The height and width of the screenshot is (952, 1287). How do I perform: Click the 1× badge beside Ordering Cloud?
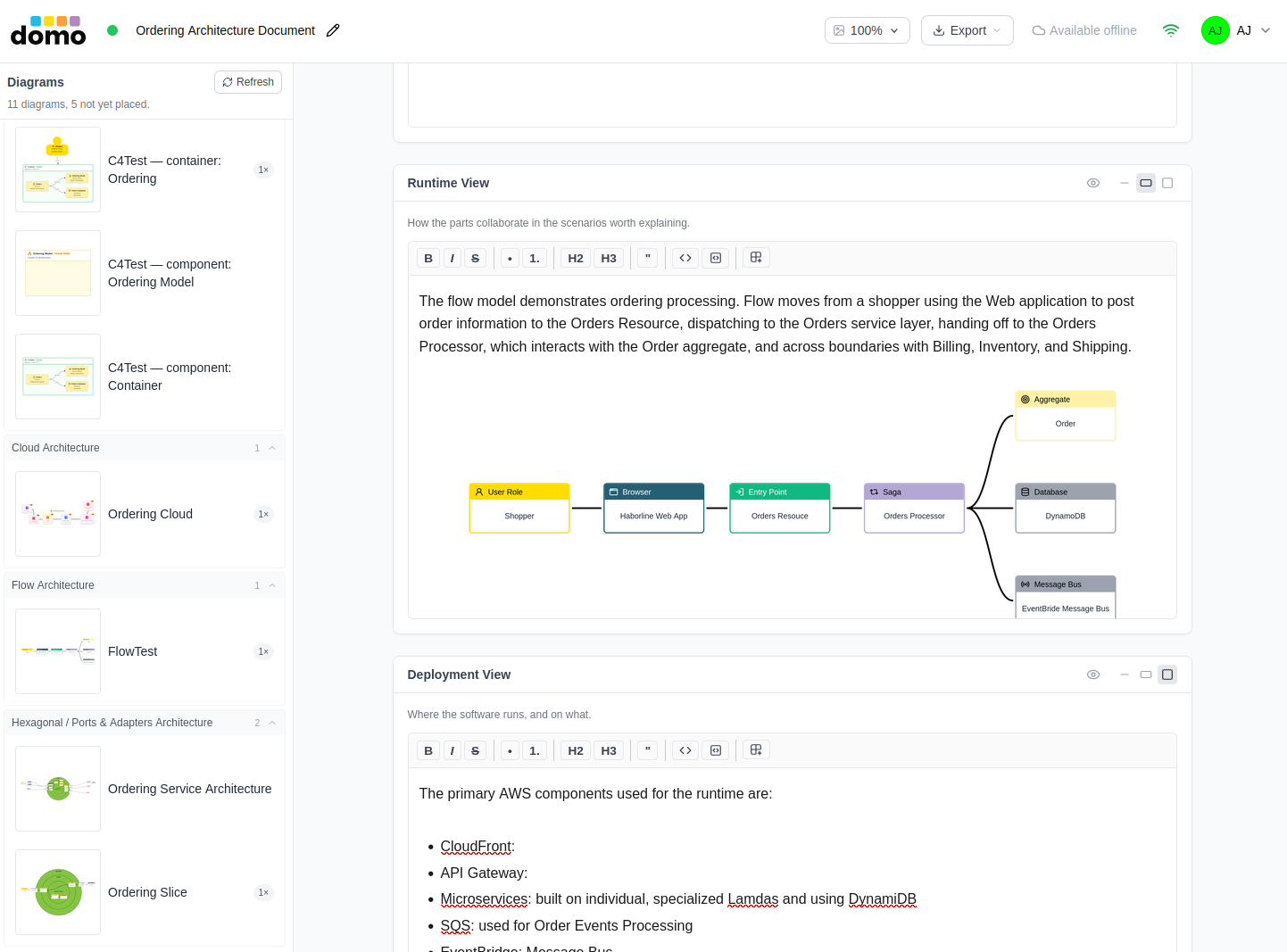(x=263, y=514)
